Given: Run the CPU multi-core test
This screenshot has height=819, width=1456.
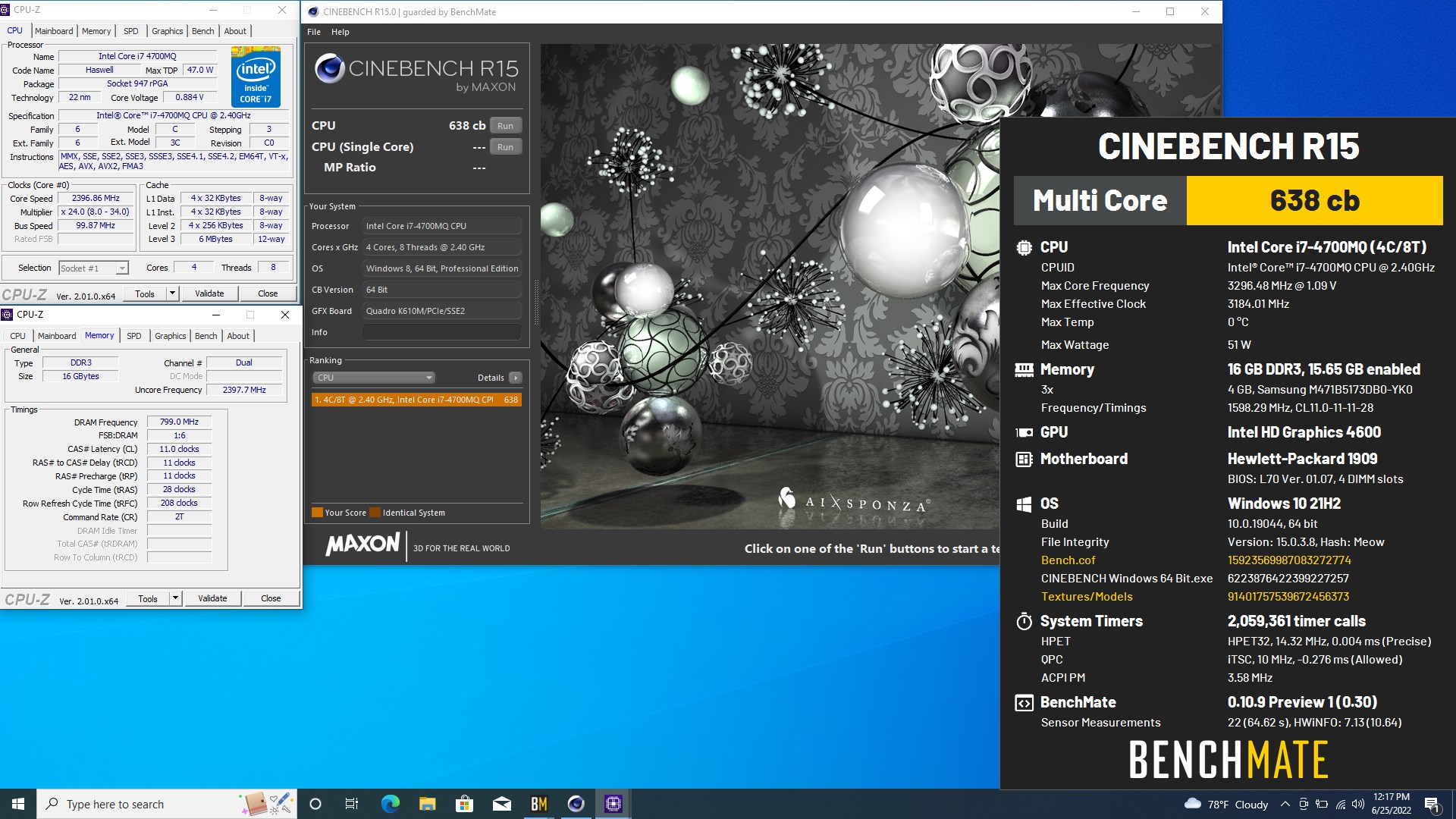Looking at the screenshot, I should tap(506, 126).
